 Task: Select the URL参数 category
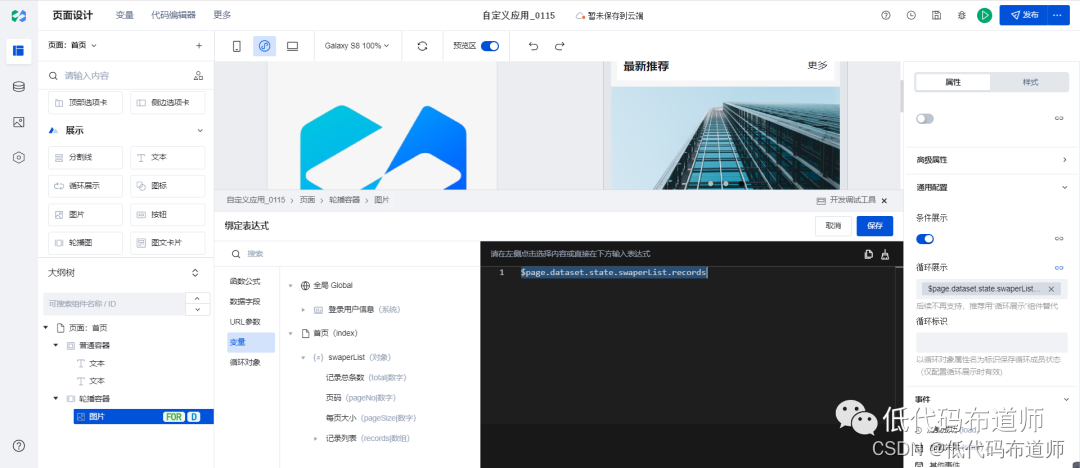coord(245,322)
